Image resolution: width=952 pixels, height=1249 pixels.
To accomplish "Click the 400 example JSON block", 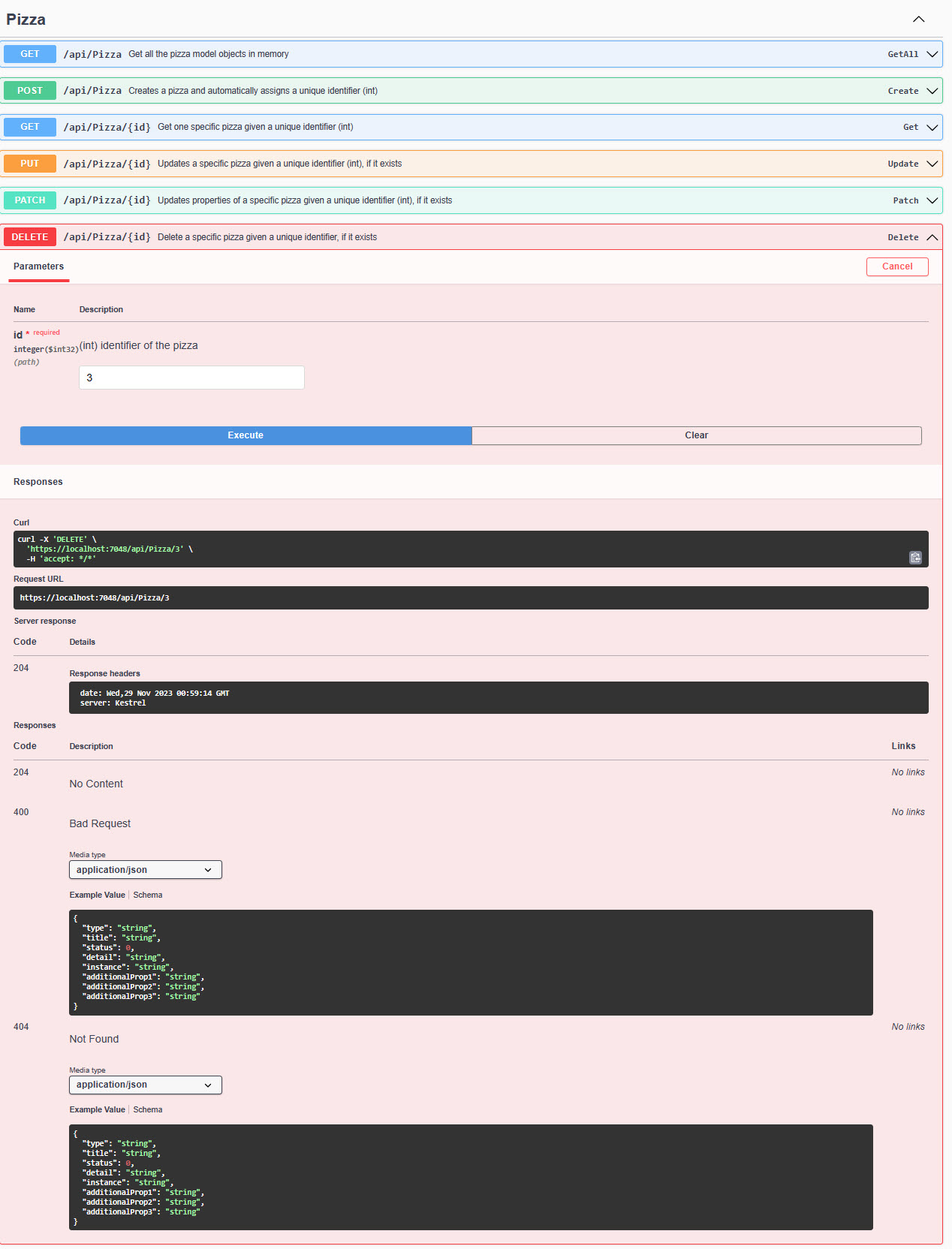I will (x=471, y=962).
